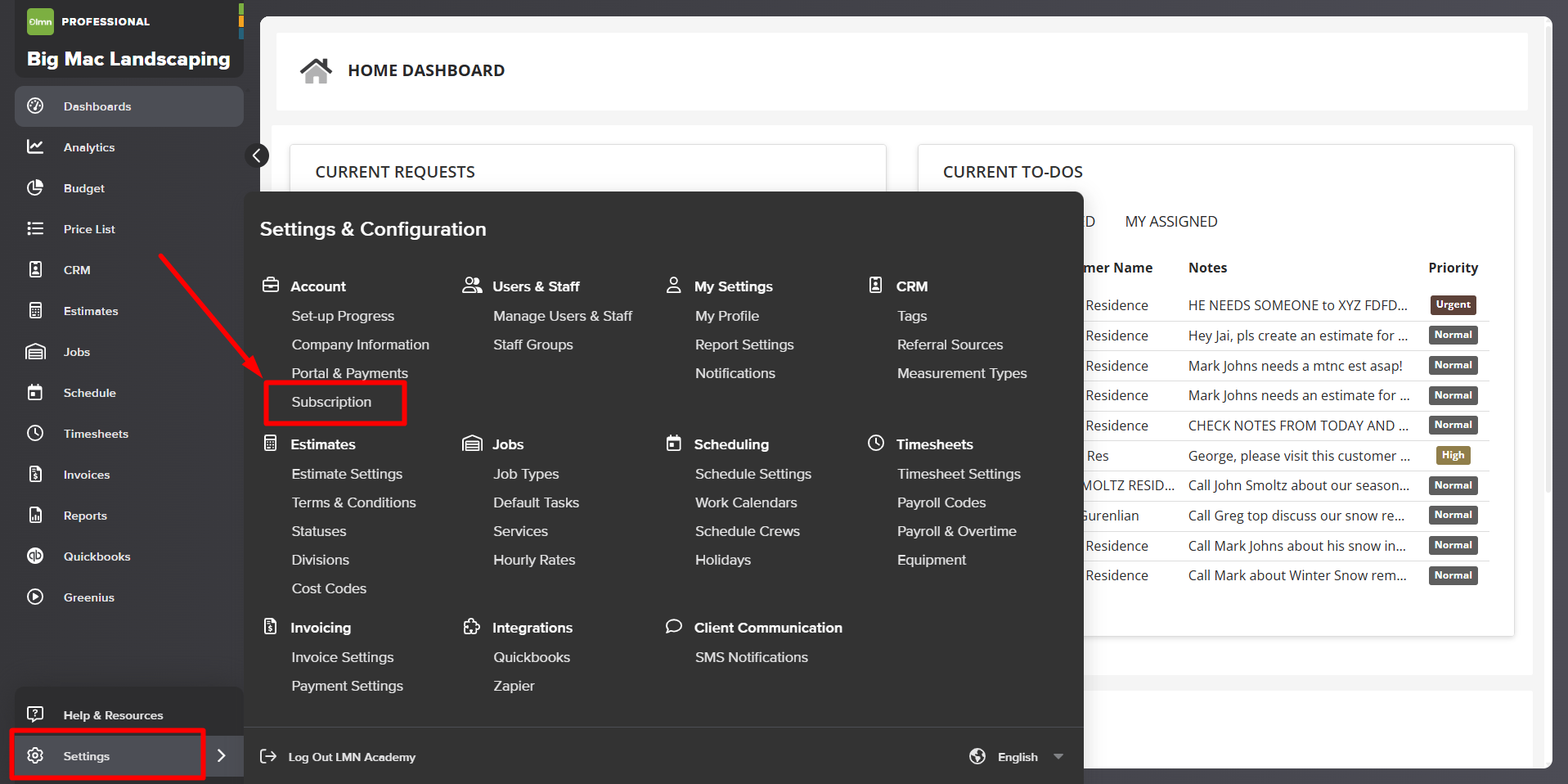1568x784 pixels.
Task: Switch to the My Assigned tab
Action: coord(1170,222)
